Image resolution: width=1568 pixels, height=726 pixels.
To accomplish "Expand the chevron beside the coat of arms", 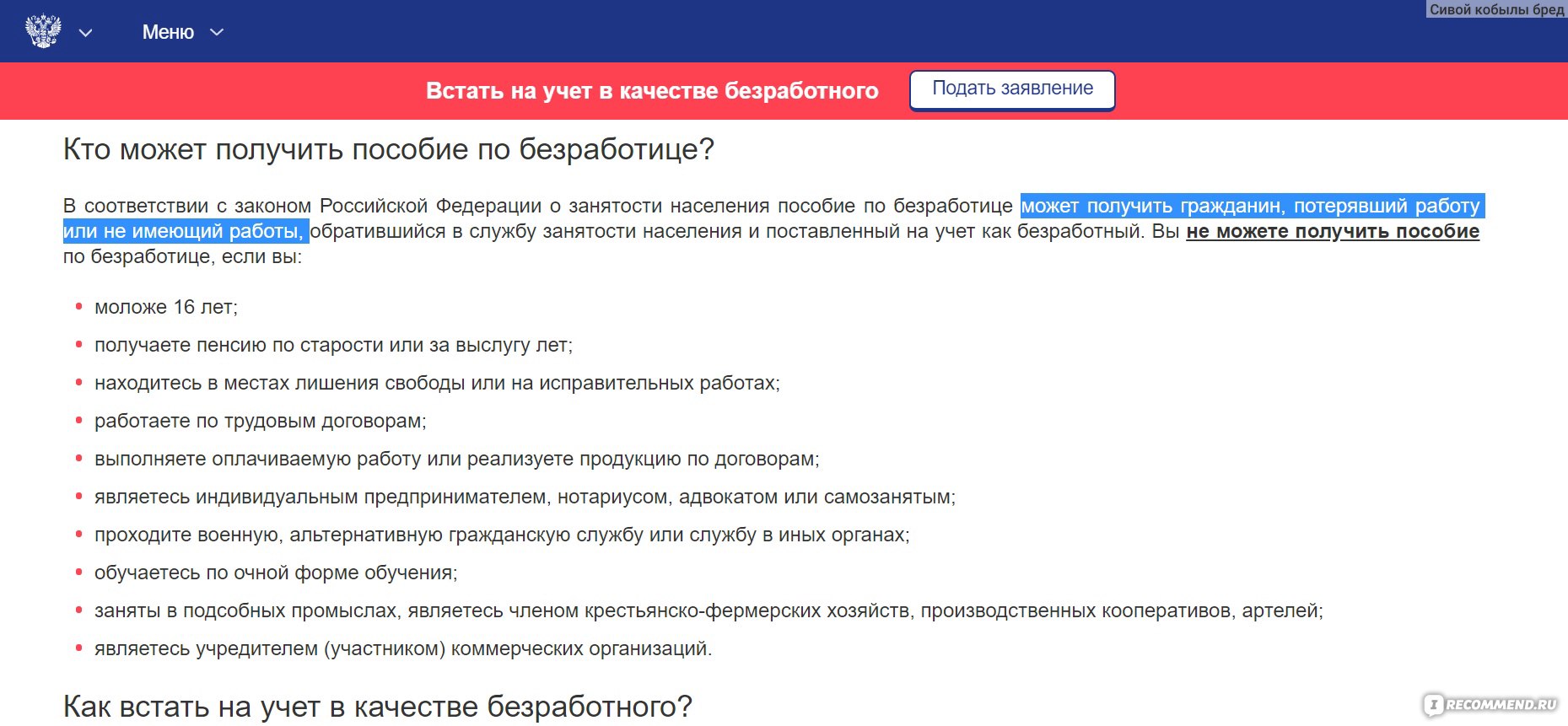I will coord(84,32).
